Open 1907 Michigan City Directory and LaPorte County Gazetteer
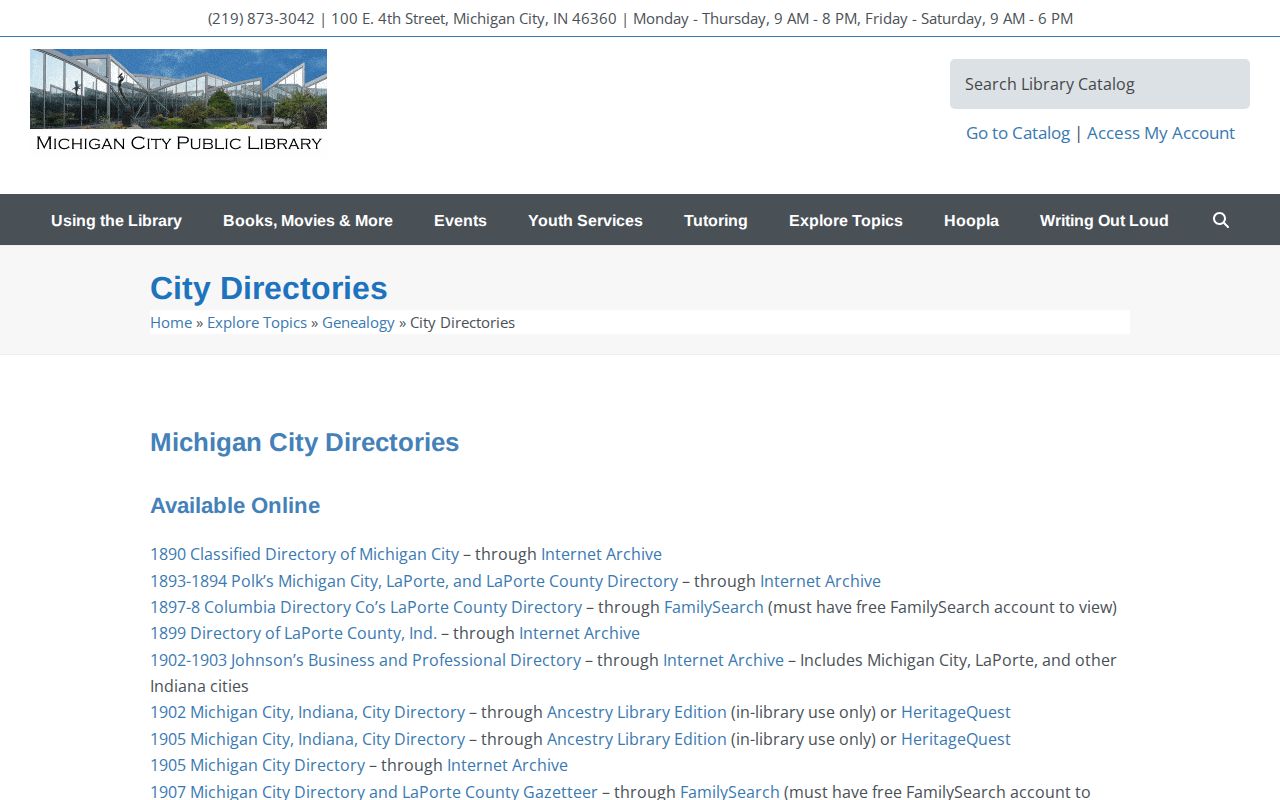Viewport: 1280px width, 800px height. tap(374, 791)
